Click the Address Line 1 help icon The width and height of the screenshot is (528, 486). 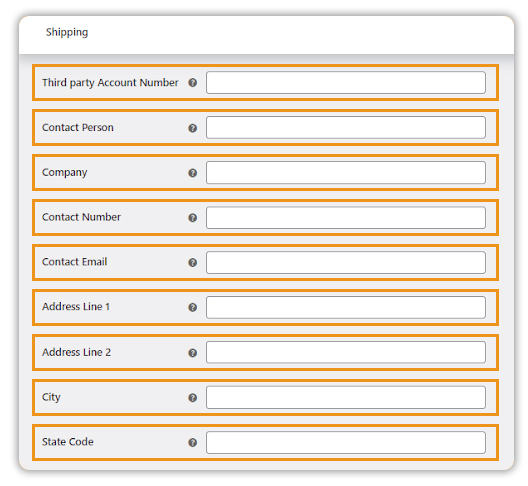tap(193, 307)
